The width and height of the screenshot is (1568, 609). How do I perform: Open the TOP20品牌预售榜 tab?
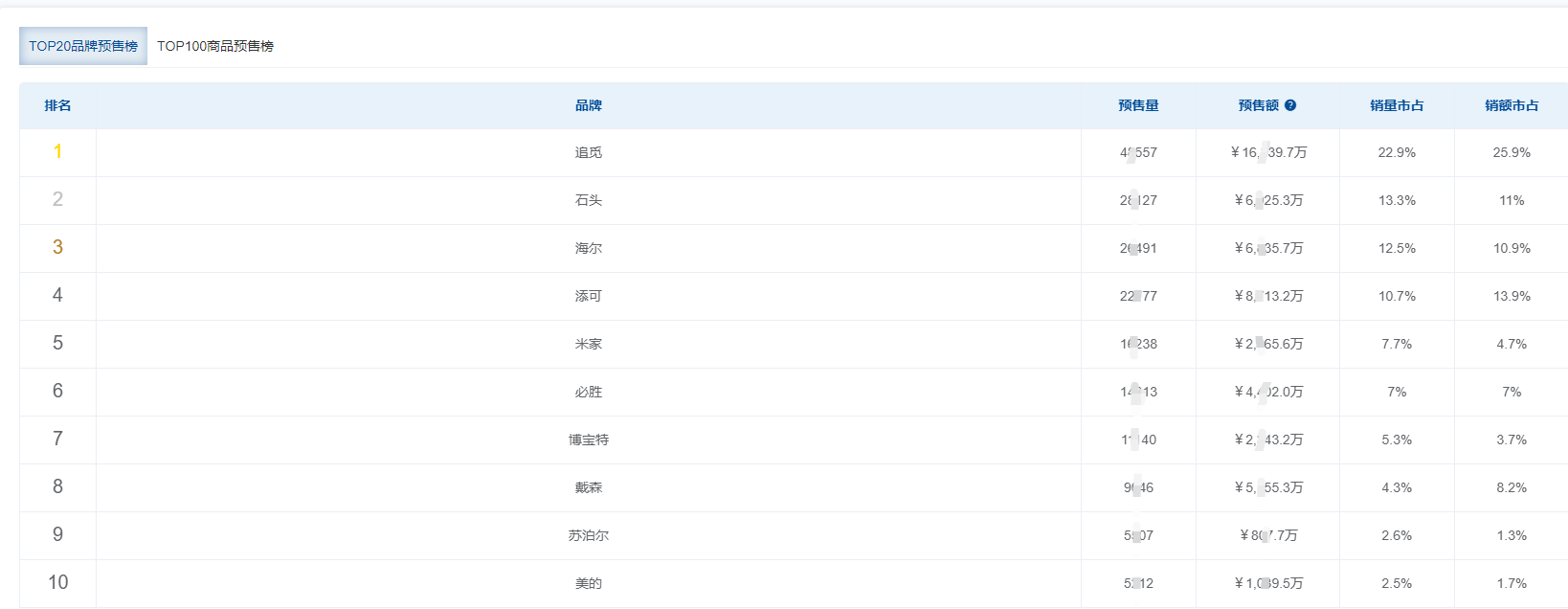pos(83,46)
